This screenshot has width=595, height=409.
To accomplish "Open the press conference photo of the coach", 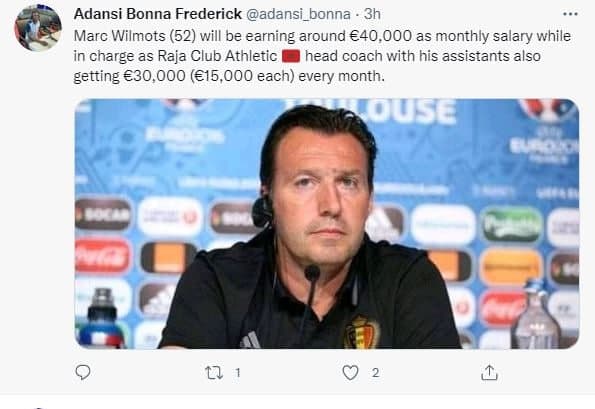I will click(x=327, y=223).
